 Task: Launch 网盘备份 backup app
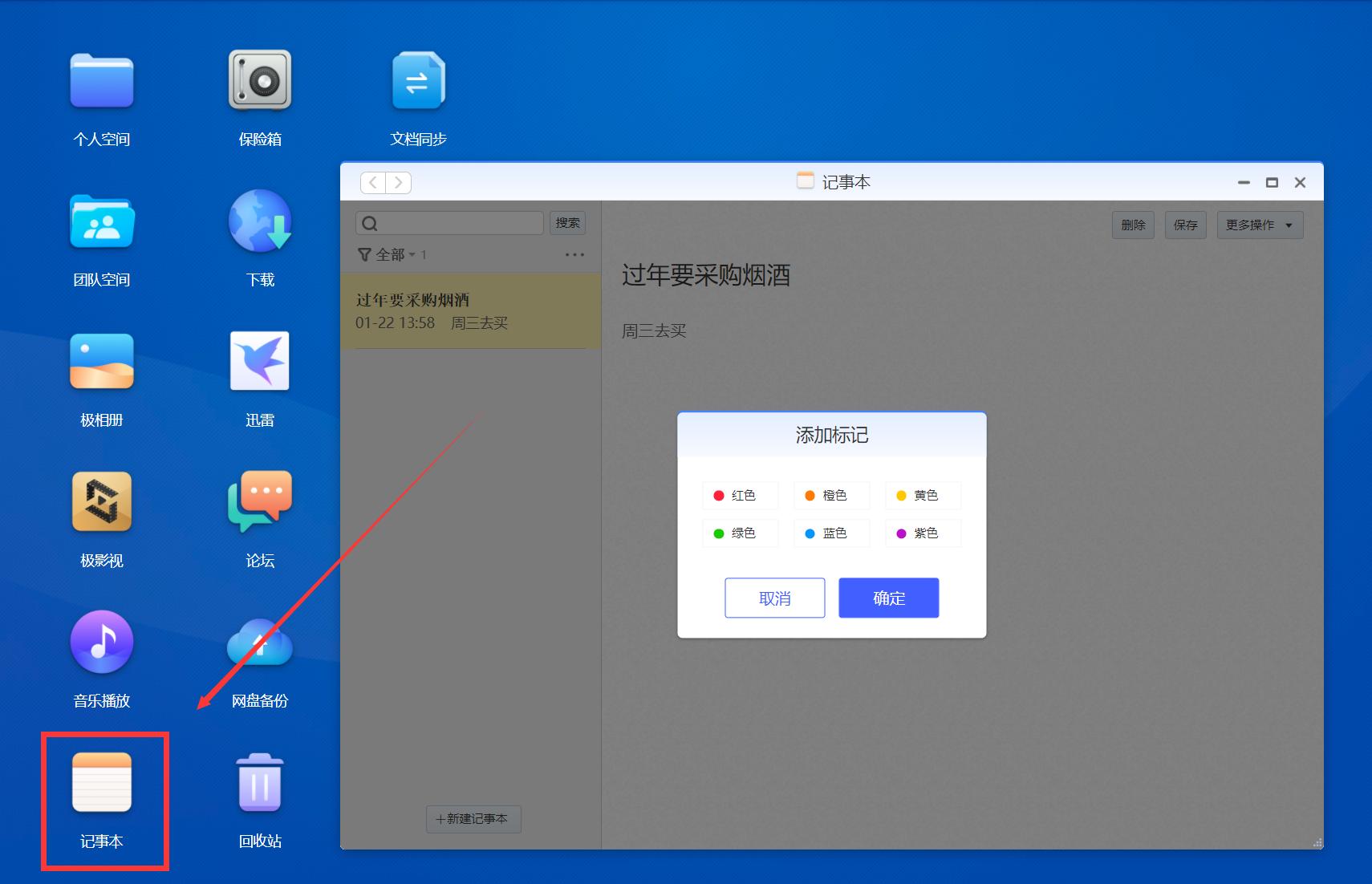tap(259, 642)
